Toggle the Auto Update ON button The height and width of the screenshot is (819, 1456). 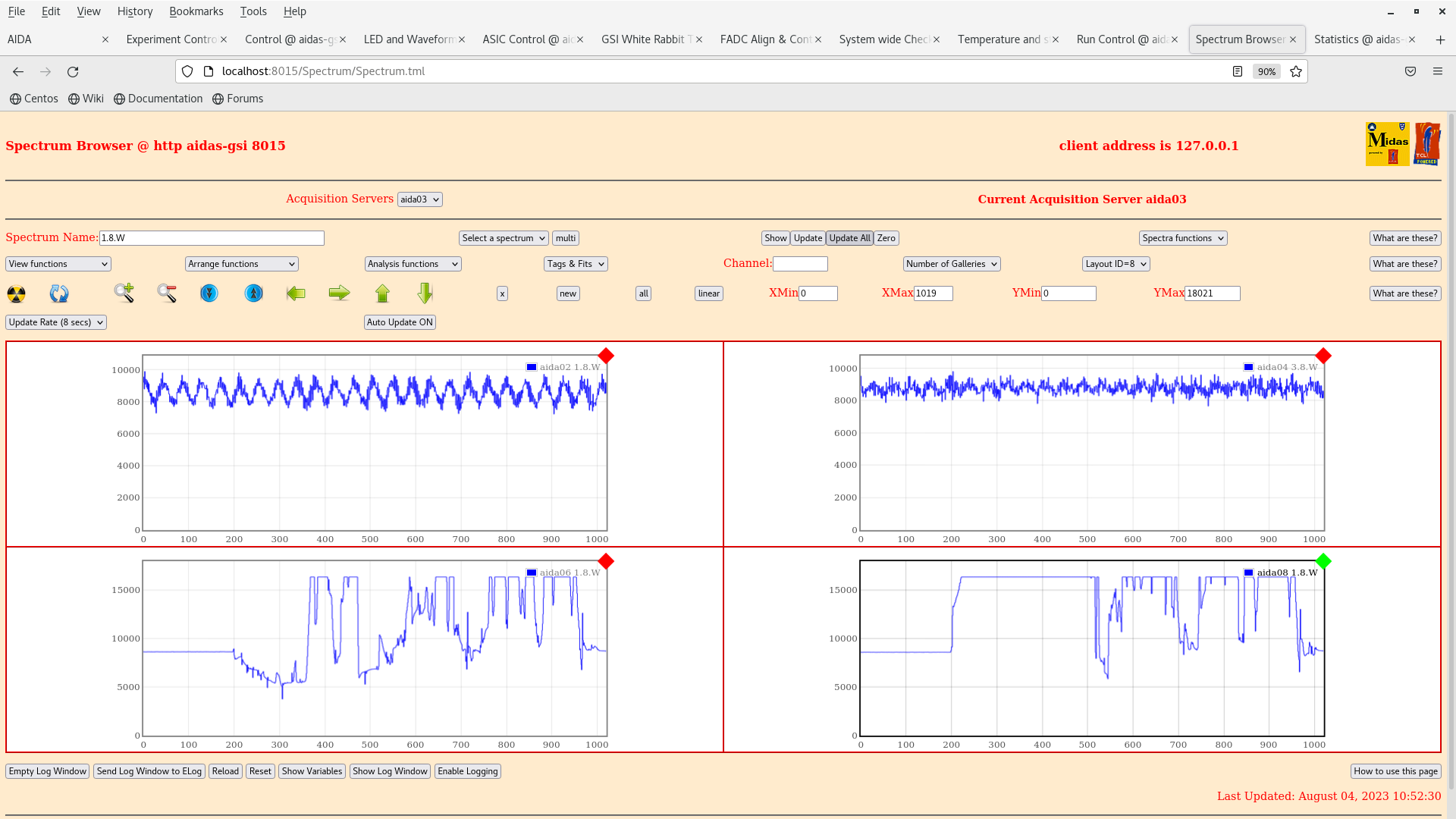point(400,322)
